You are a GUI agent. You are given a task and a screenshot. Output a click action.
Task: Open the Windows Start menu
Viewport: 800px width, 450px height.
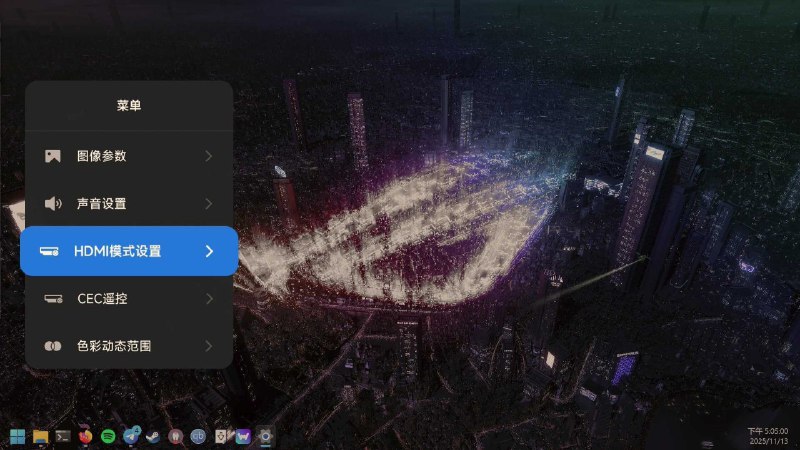(18, 436)
